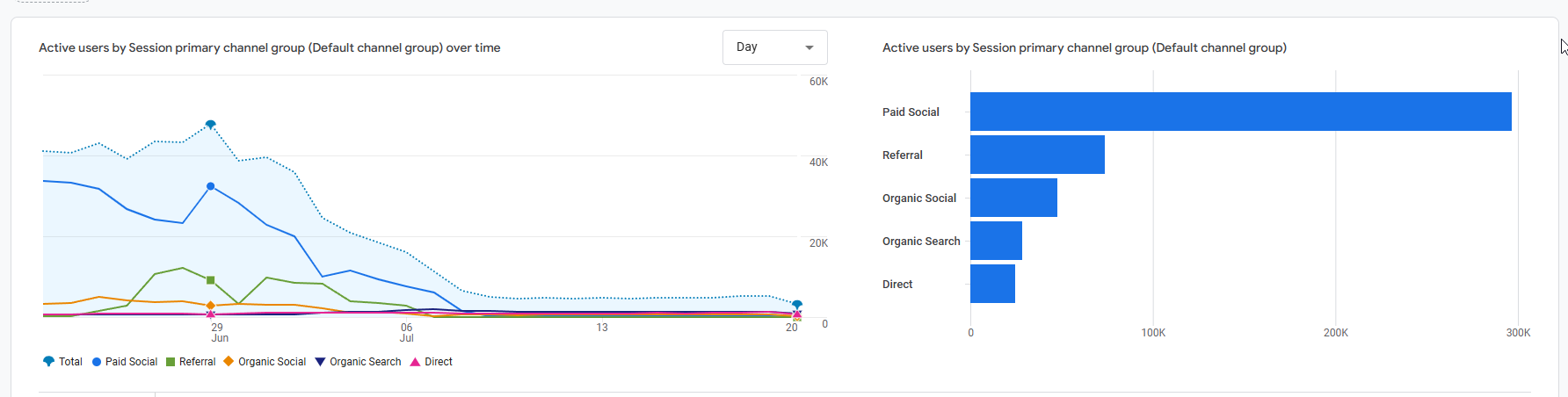The image size is (1568, 397).
Task: Select the Paid Social bar
Action: coord(1241,112)
